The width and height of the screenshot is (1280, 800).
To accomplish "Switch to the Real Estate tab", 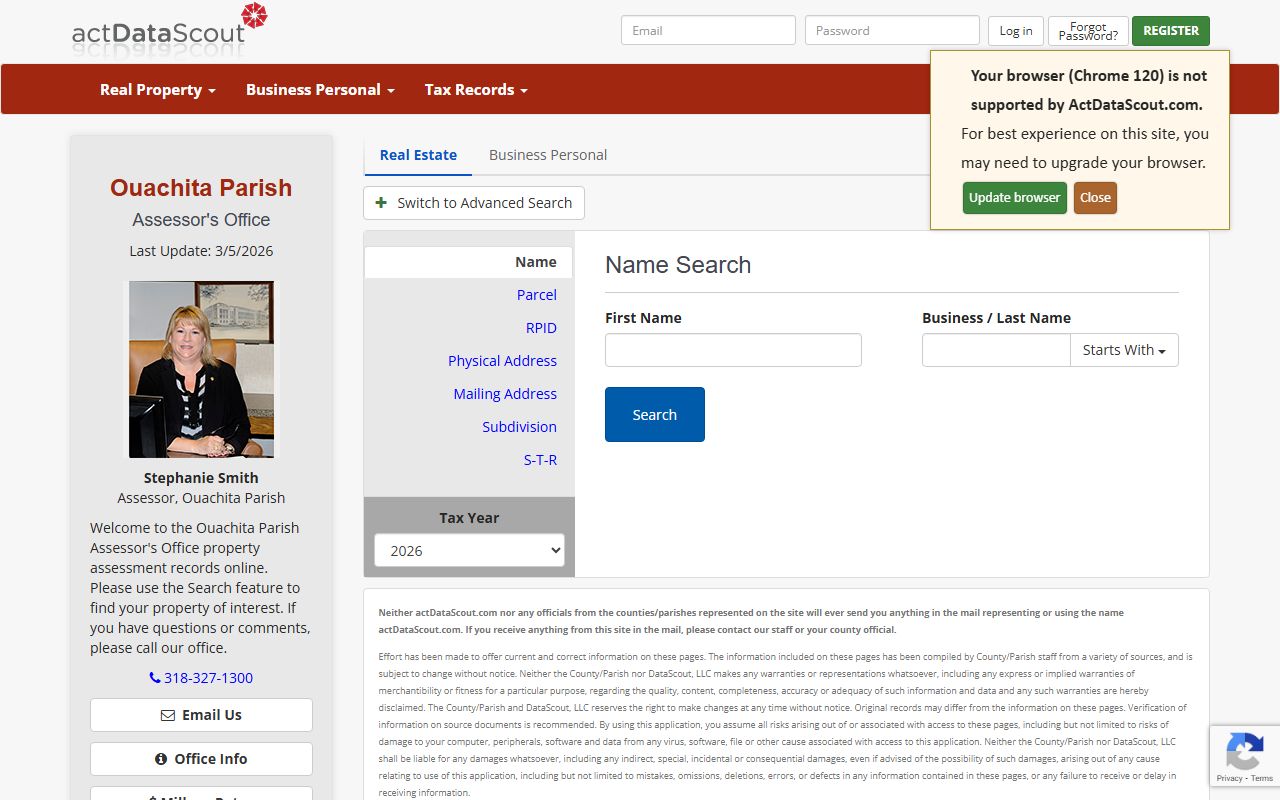I will 418,155.
